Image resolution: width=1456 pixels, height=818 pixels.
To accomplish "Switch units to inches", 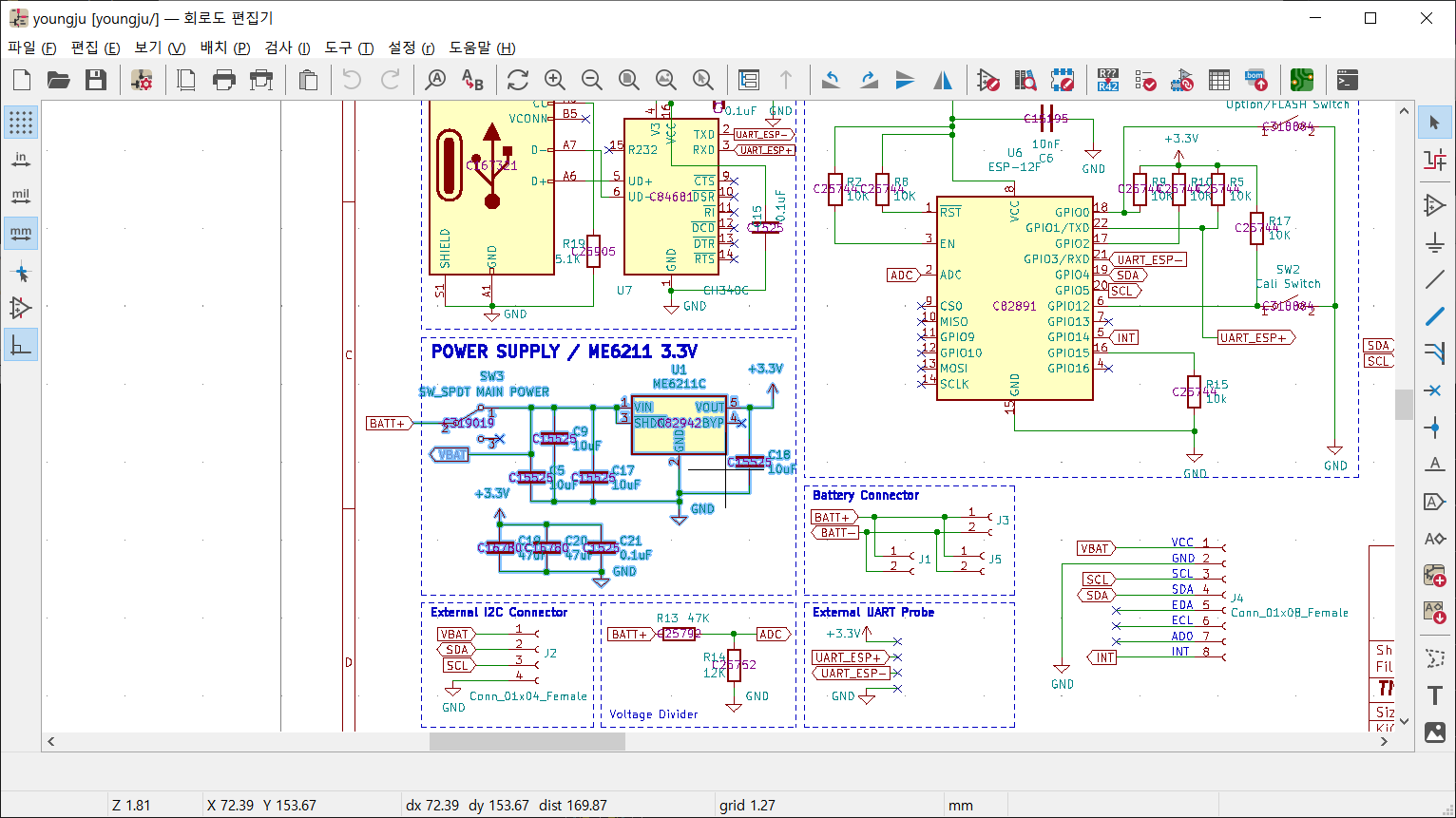I will pyautogui.click(x=21, y=159).
